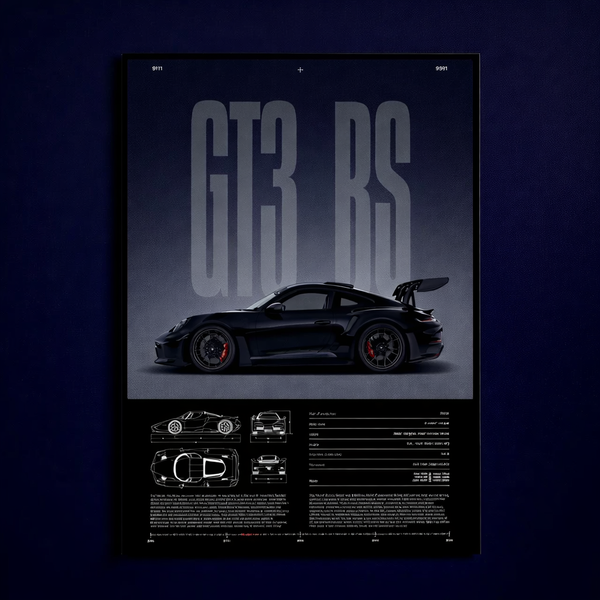Screen dimensions: 600x600
Task: Click the front wheel with red caliper
Action: 212,349
